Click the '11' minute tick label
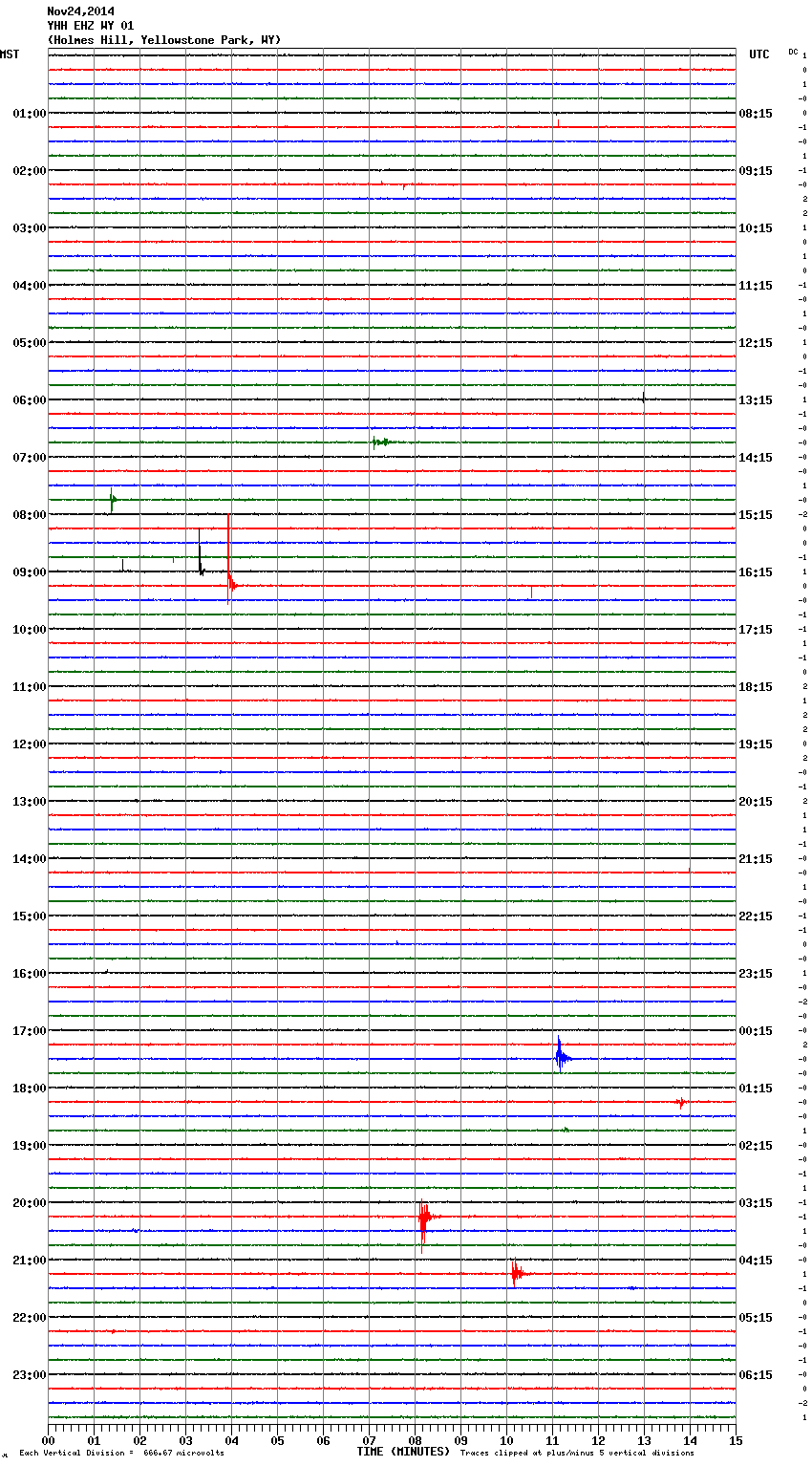812x1466 pixels. click(552, 1440)
